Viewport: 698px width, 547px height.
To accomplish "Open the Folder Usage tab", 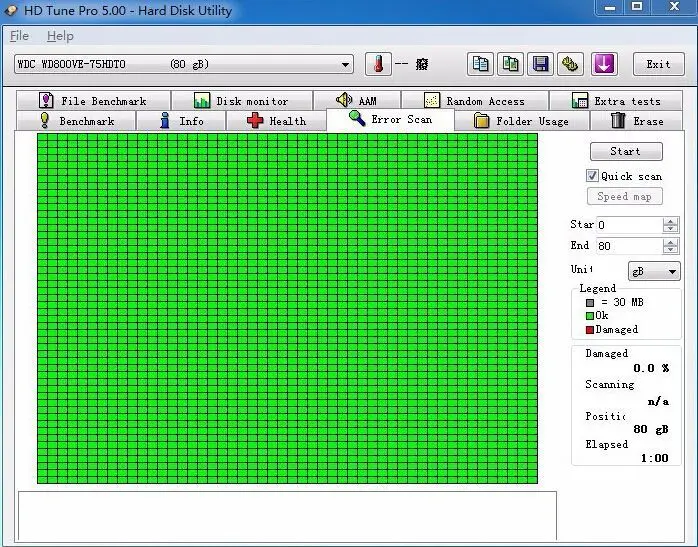I will click(522, 121).
